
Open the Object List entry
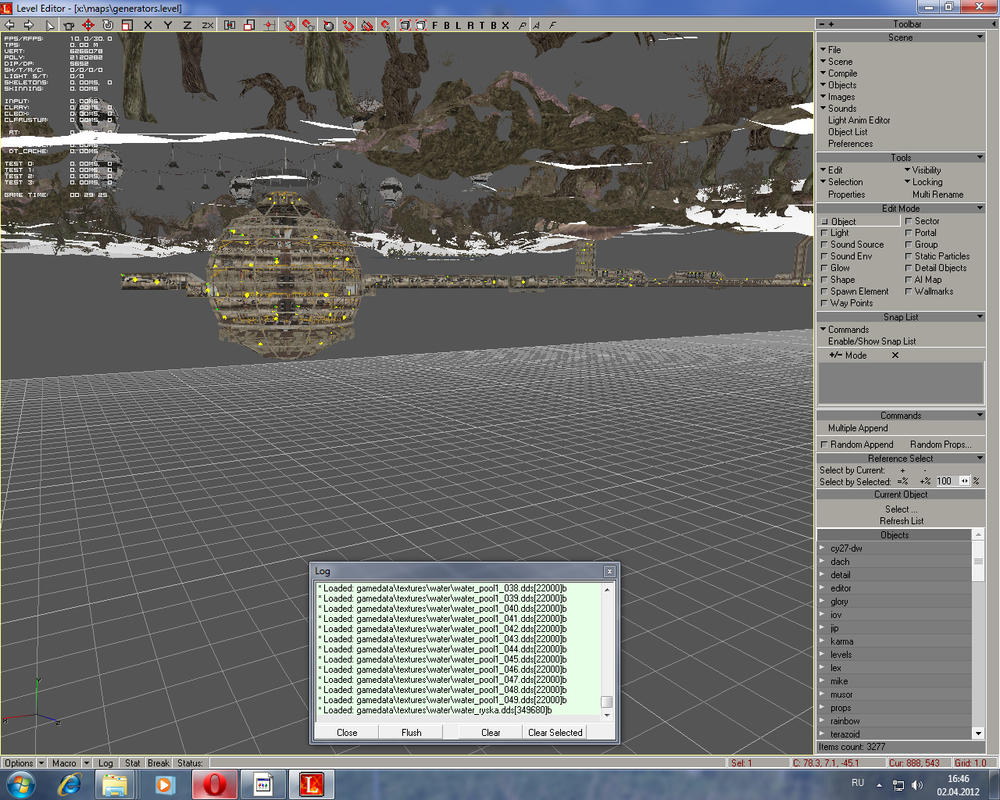tap(847, 132)
